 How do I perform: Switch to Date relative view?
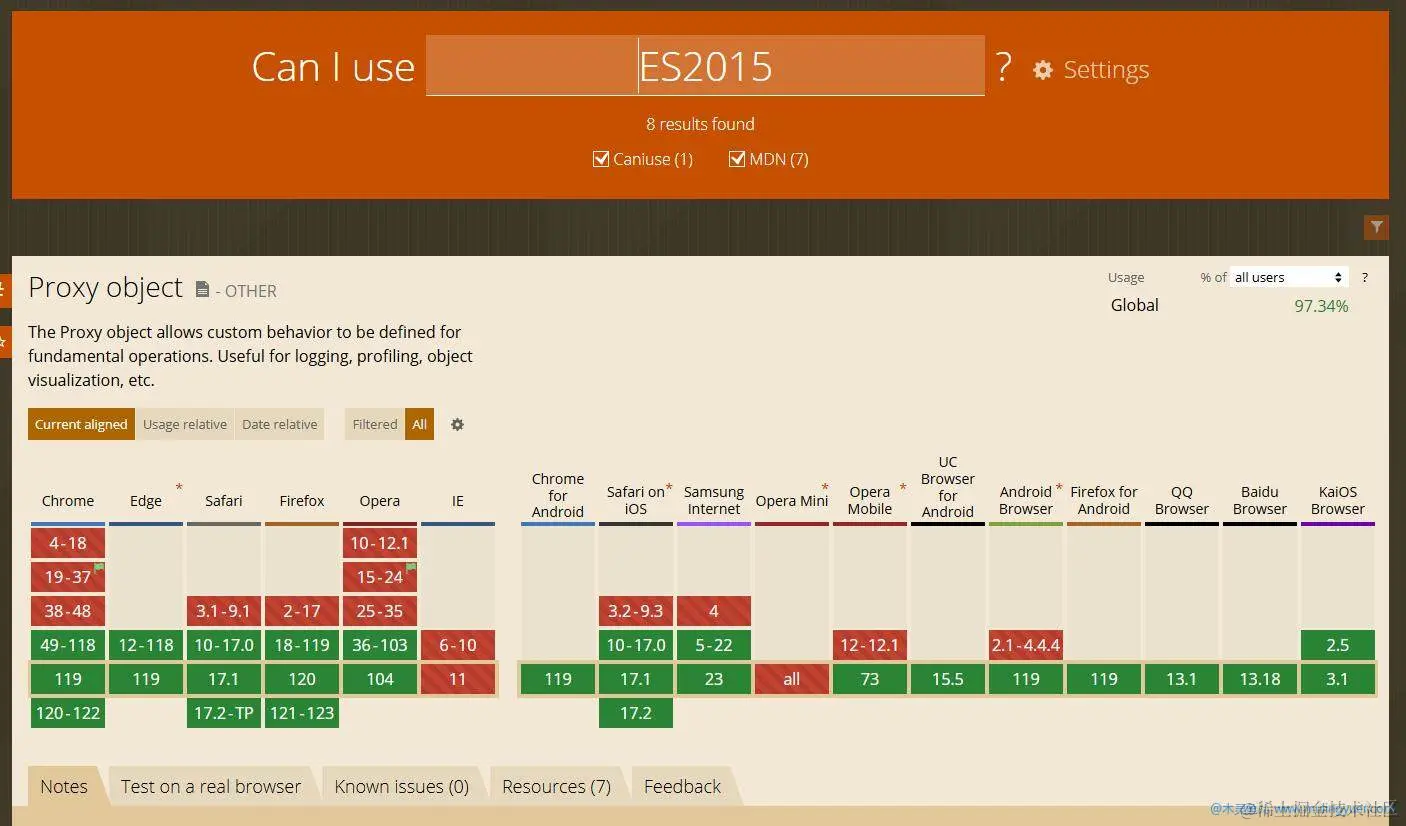280,424
